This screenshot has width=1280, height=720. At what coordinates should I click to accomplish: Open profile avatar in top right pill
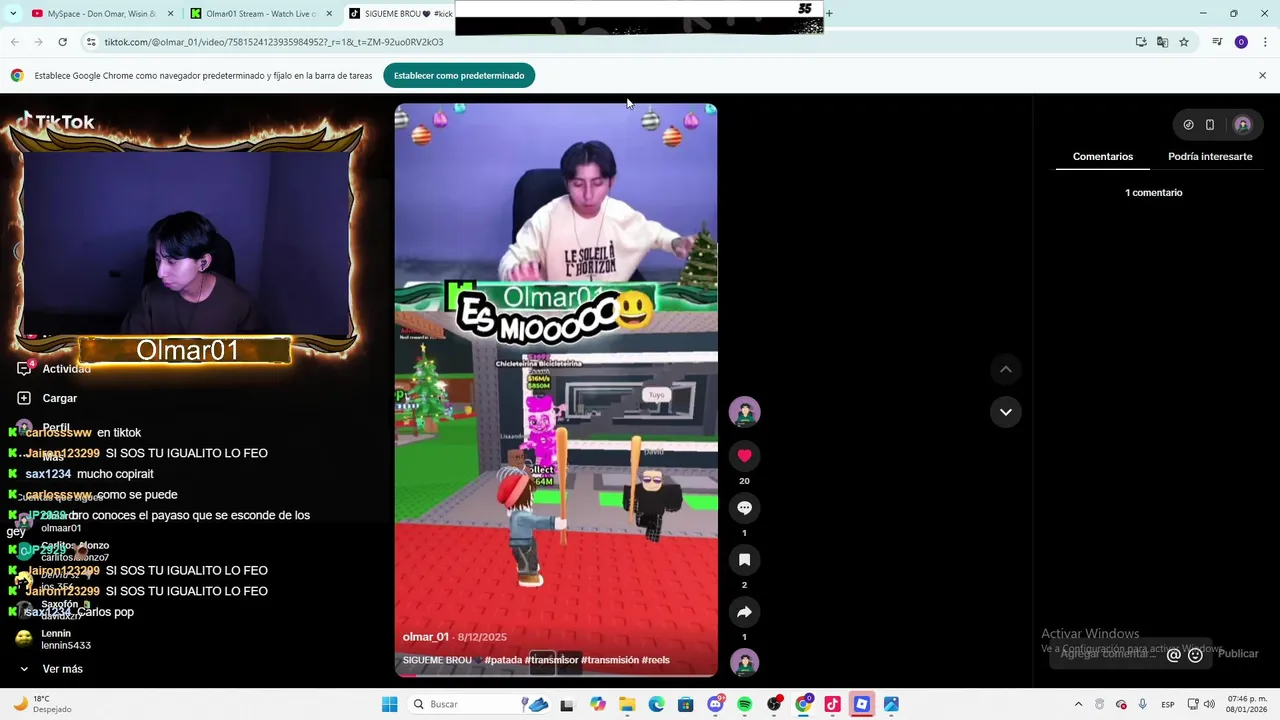(1243, 125)
